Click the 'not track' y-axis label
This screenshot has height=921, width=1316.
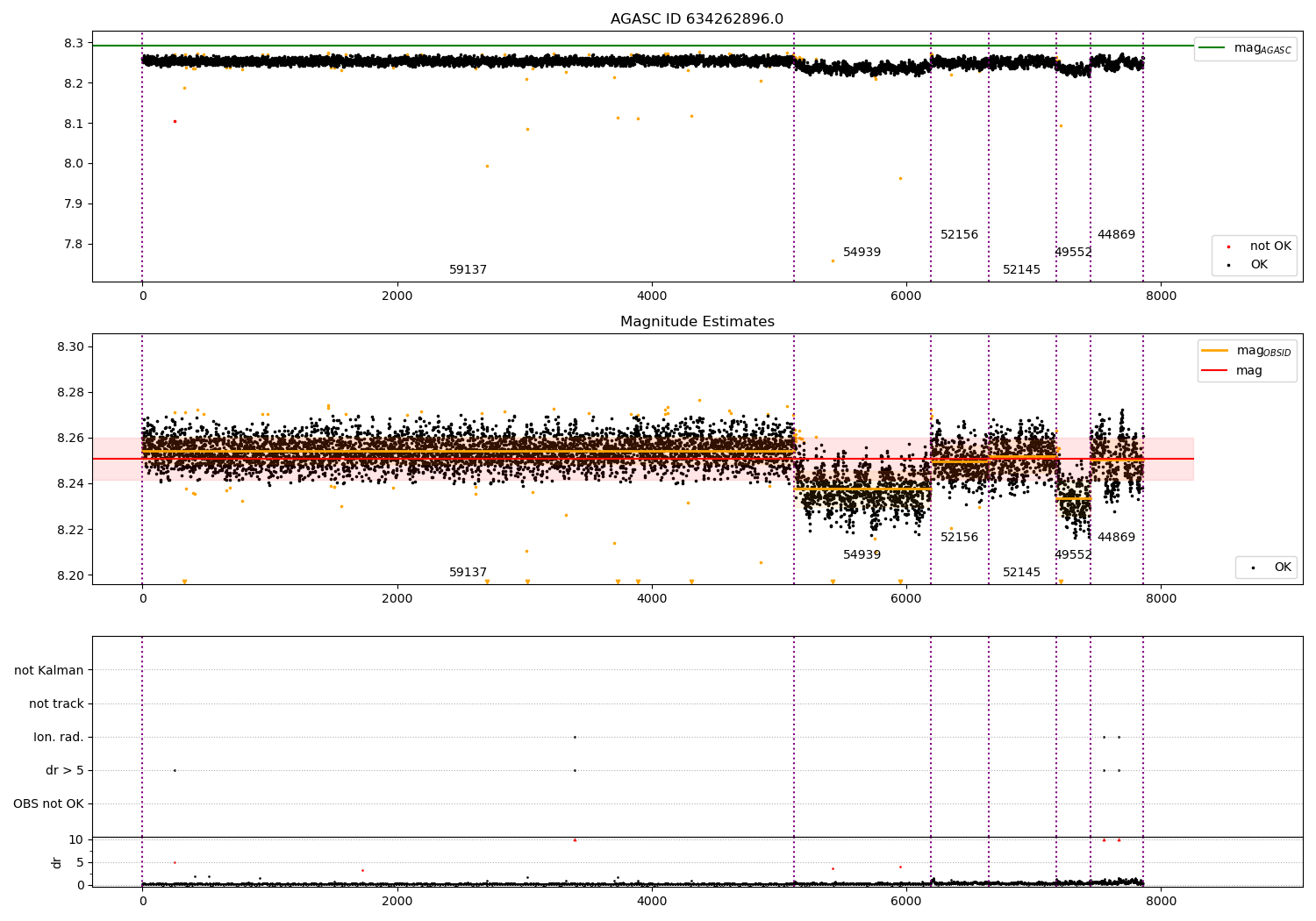[56, 704]
